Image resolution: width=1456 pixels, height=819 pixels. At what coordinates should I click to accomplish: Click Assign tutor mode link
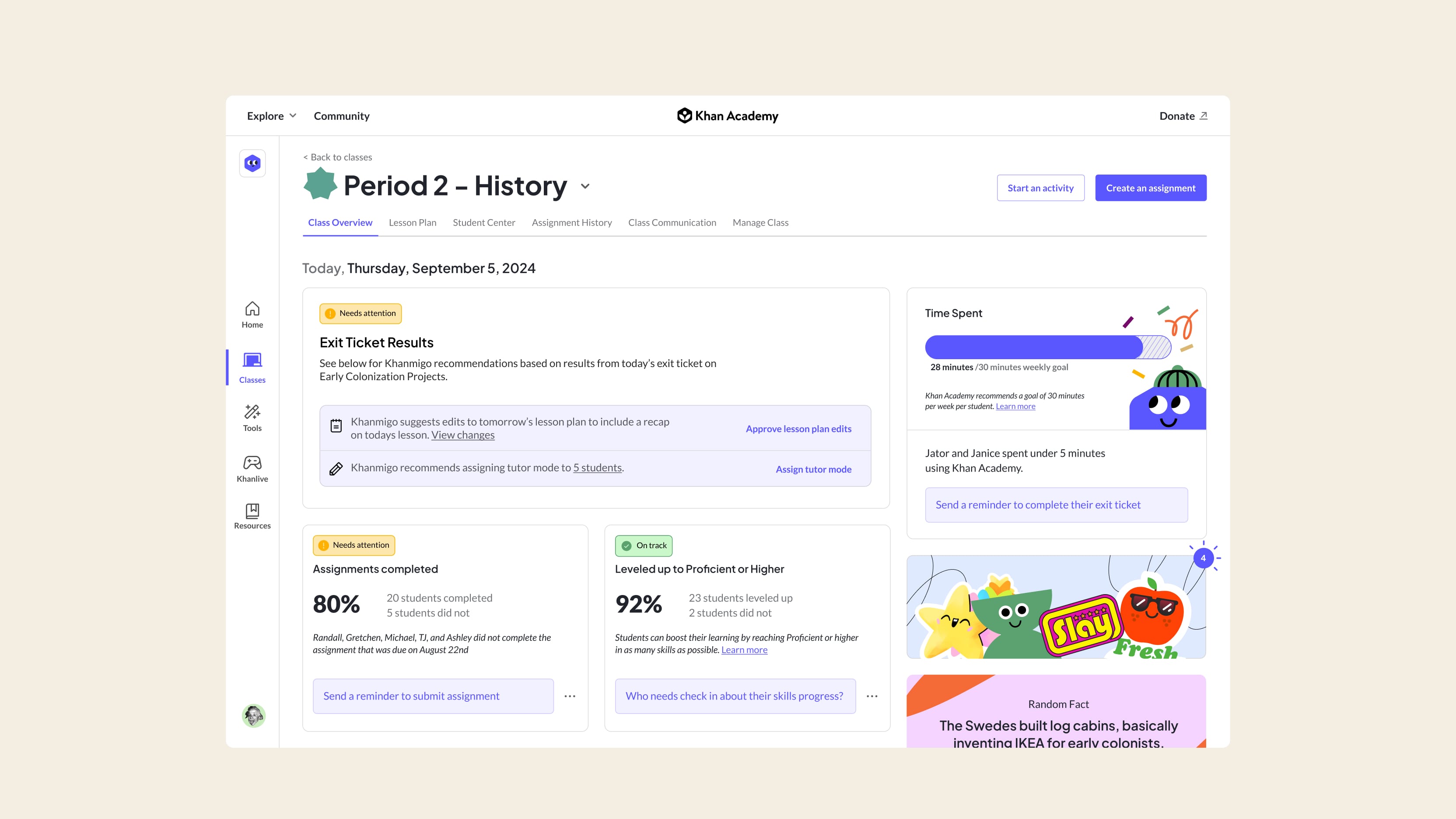coord(813,468)
